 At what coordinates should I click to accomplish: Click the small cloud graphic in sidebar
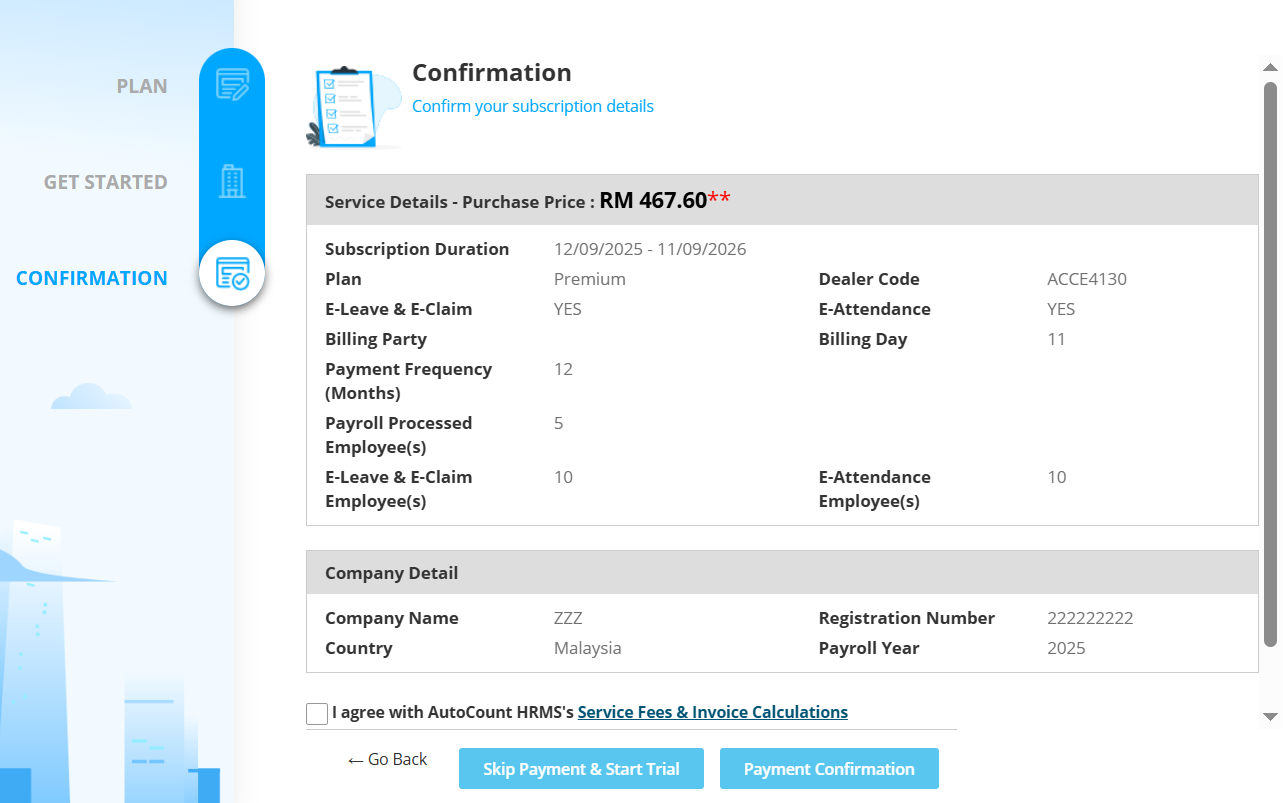(x=91, y=397)
